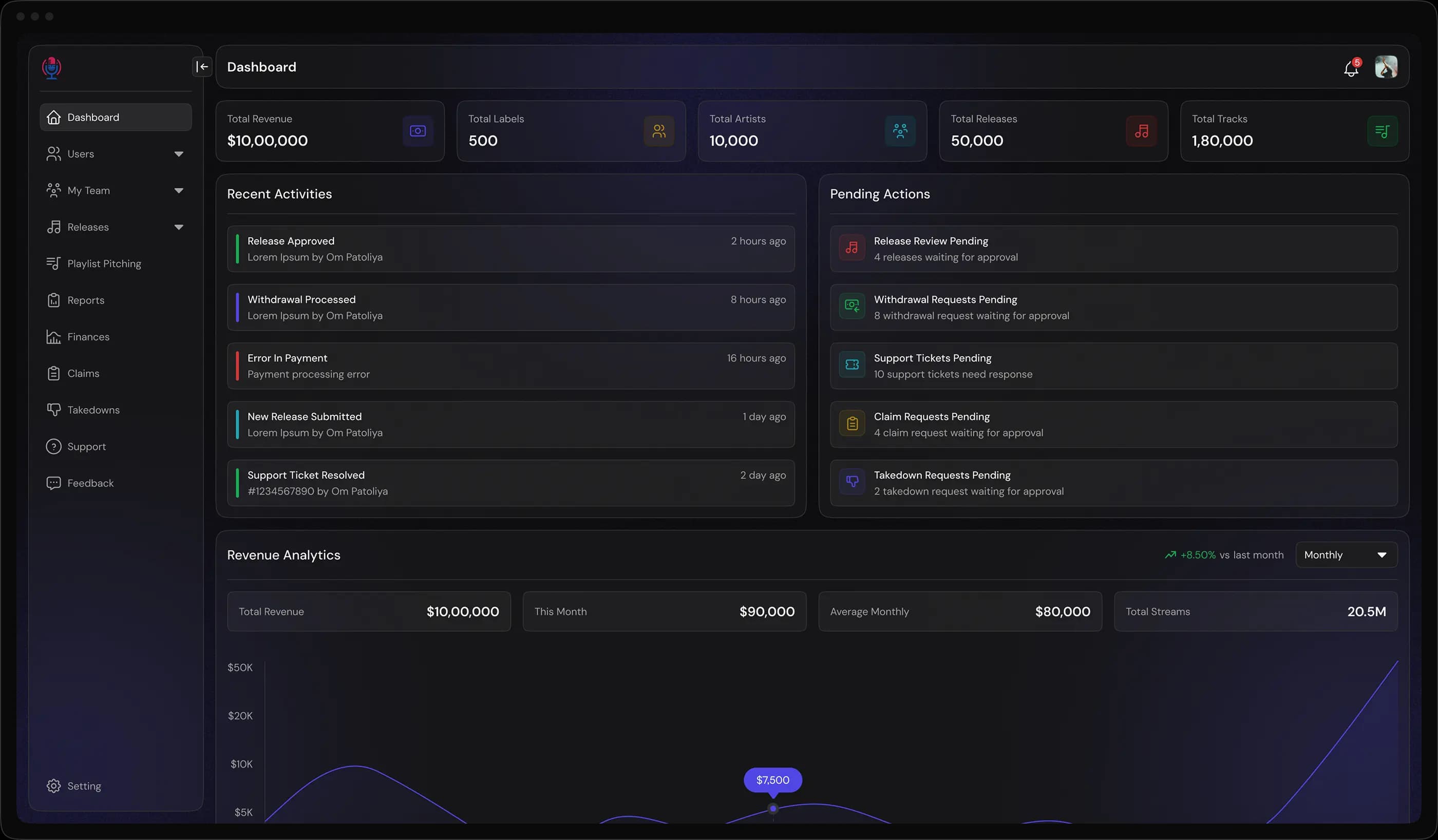1438x840 pixels.
Task: Click the Takedown Requests Pending thumbs-down icon
Action: point(852,482)
